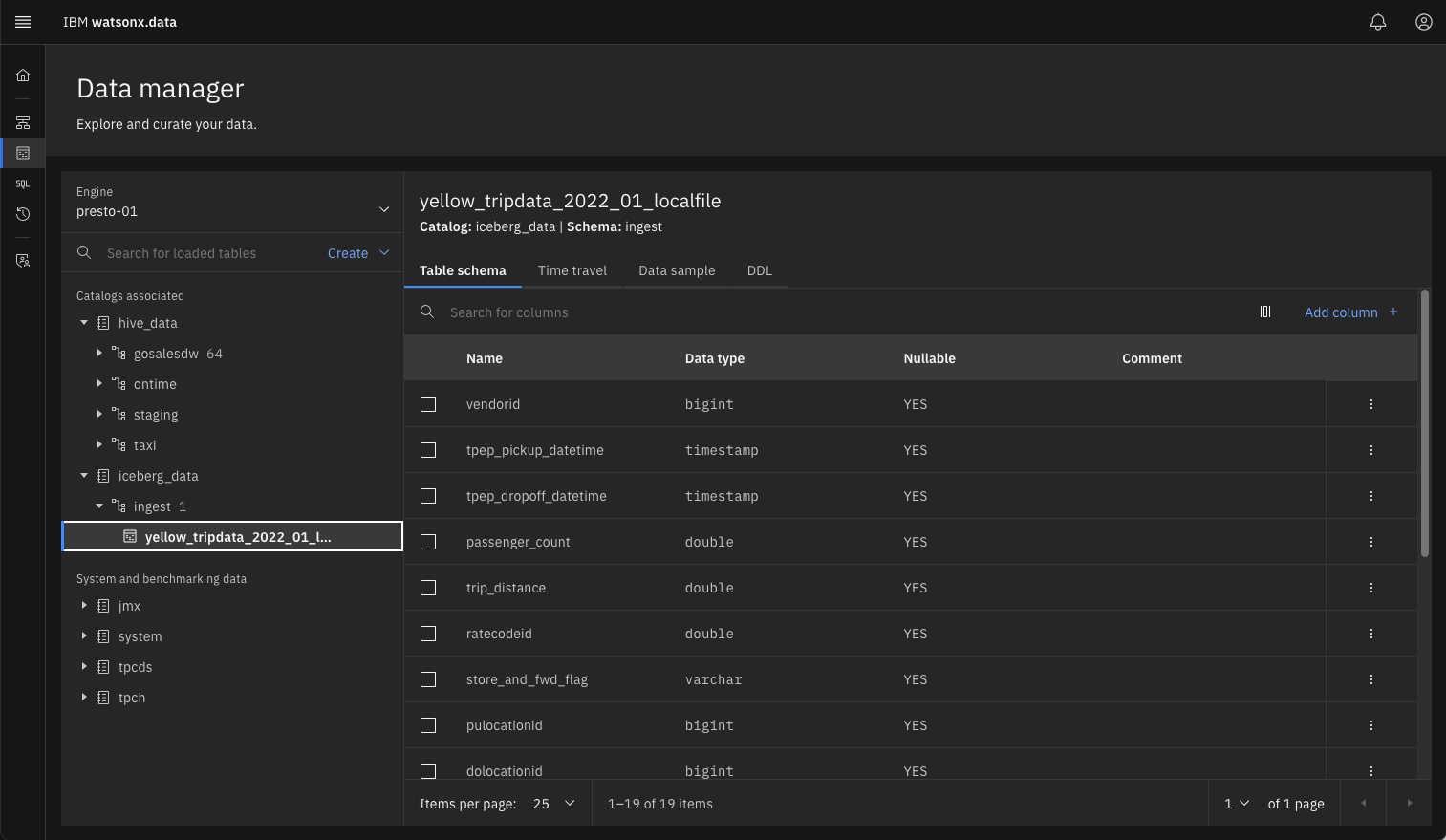Expand the system catalog
Image resolution: width=1446 pixels, height=840 pixels.
84,636
